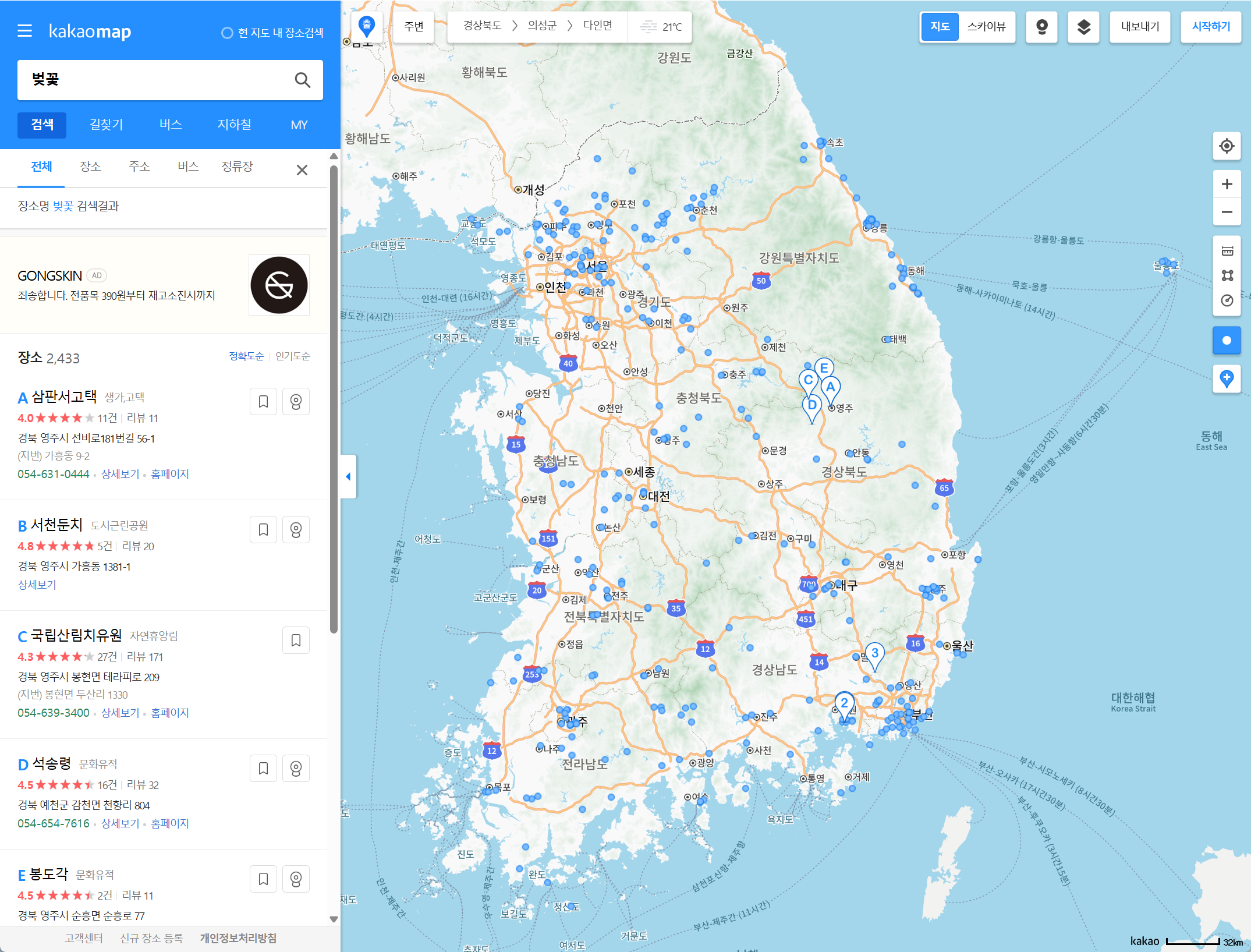Zoom out on the map
Screen dimensions: 1251x952
click(x=1227, y=212)
